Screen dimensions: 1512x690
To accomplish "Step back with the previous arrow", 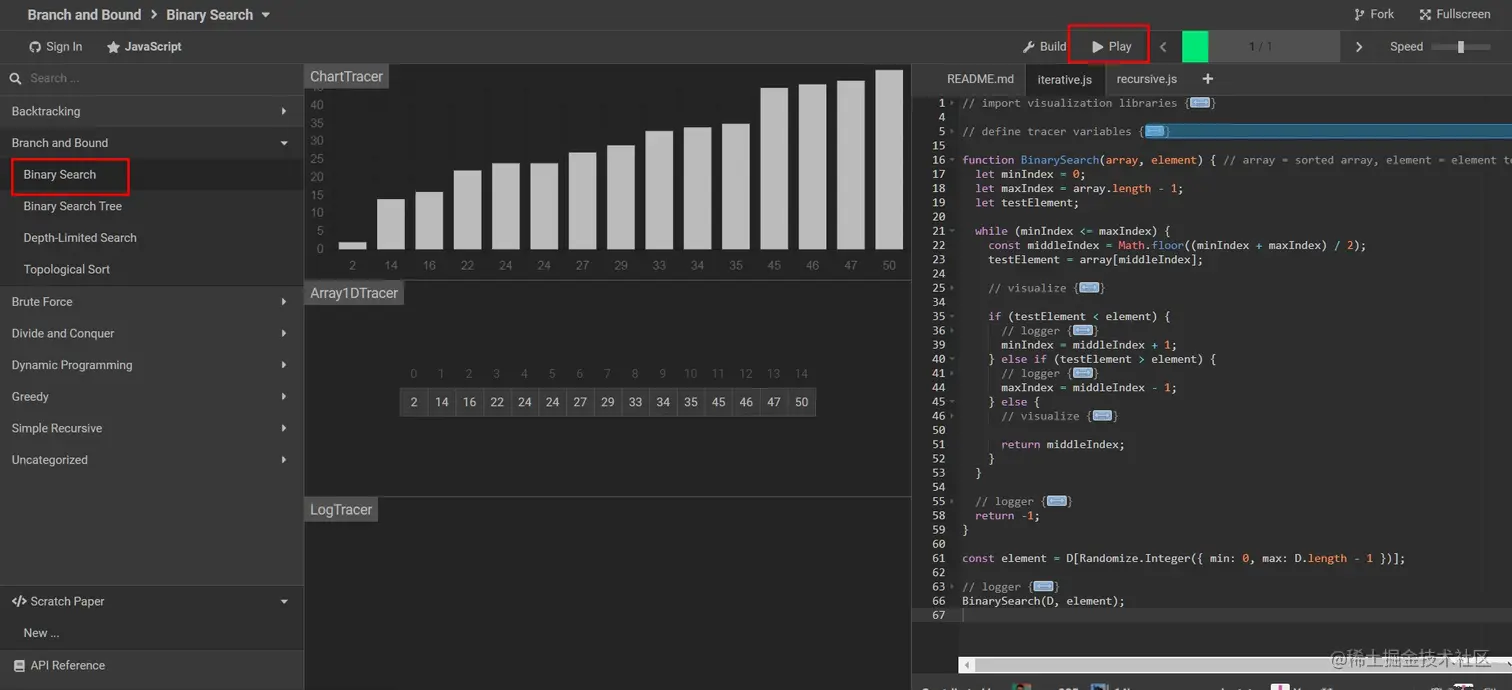I will click(x=1163, y=47).
